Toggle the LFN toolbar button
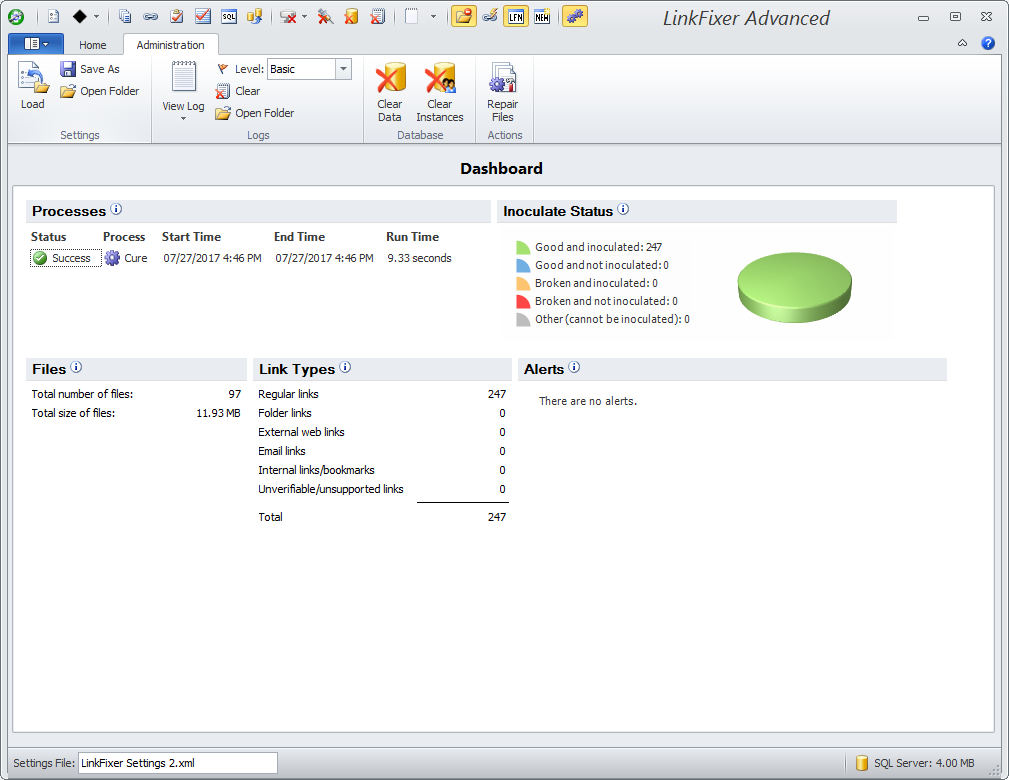Viewport: 1009px width, 780px height. pyautogui.click(x=516, y=17)
